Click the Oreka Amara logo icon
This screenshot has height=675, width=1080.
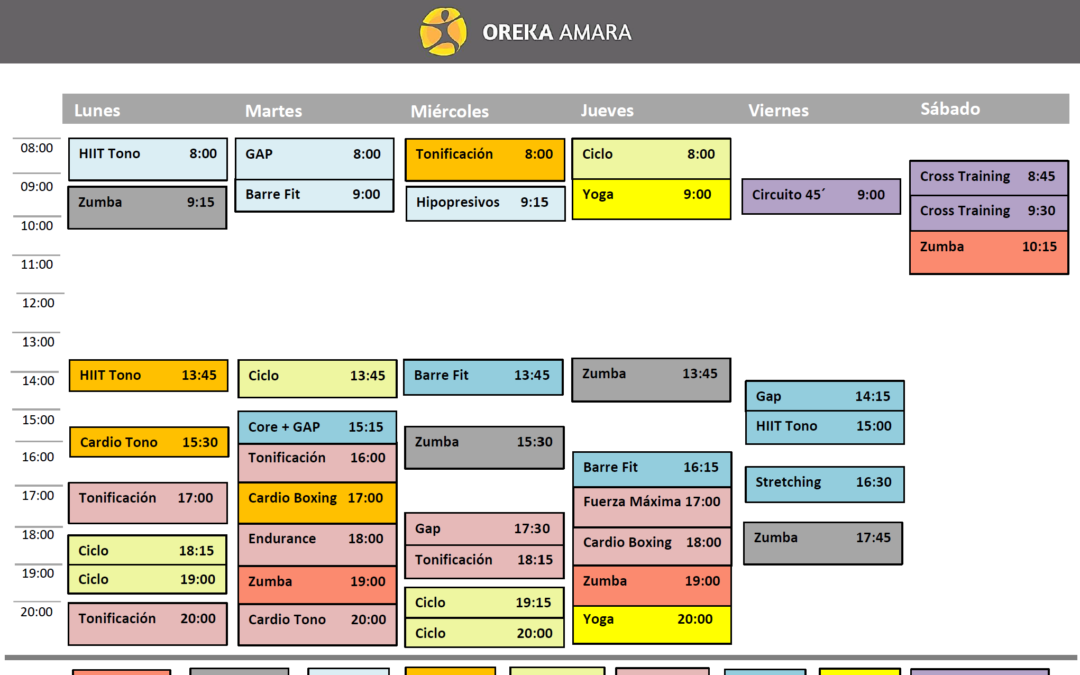pos(443,32)
